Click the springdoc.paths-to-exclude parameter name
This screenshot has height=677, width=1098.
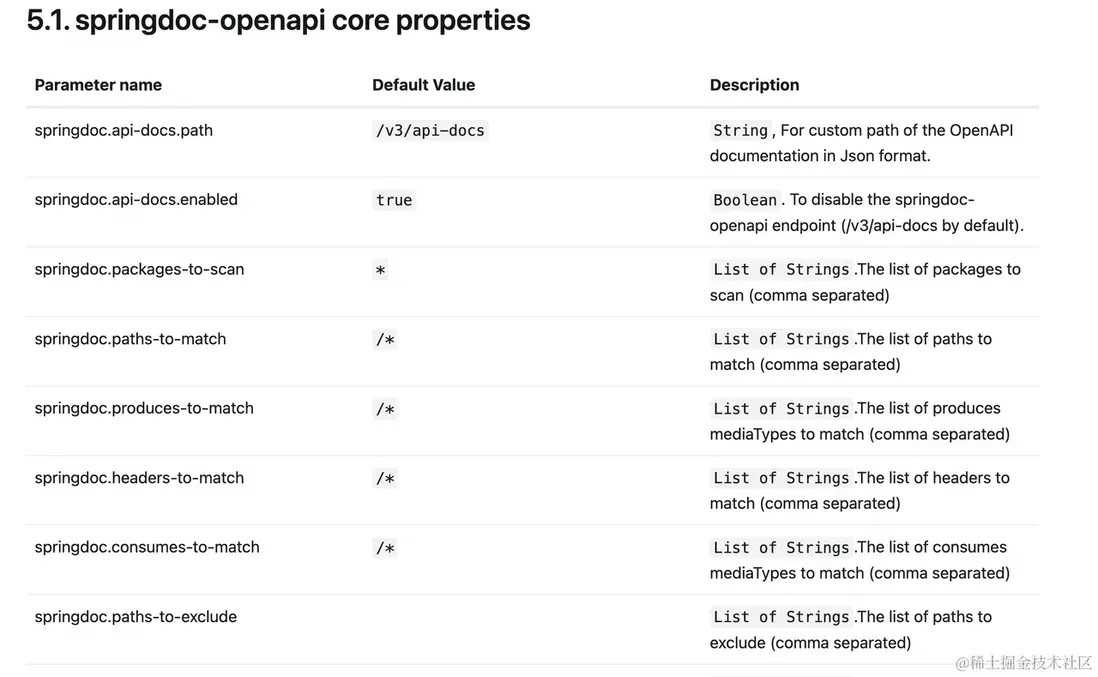click(x=135, y=616)
